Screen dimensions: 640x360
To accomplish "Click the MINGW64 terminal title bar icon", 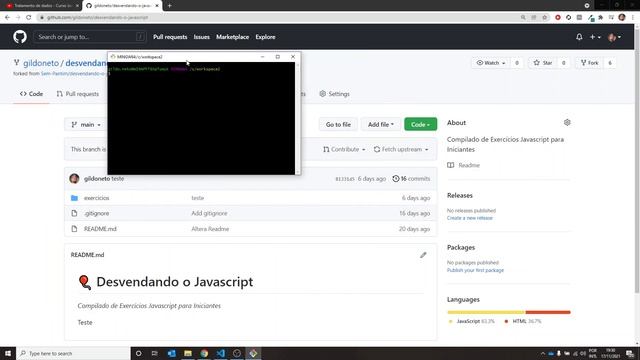I will coord(113,57).
